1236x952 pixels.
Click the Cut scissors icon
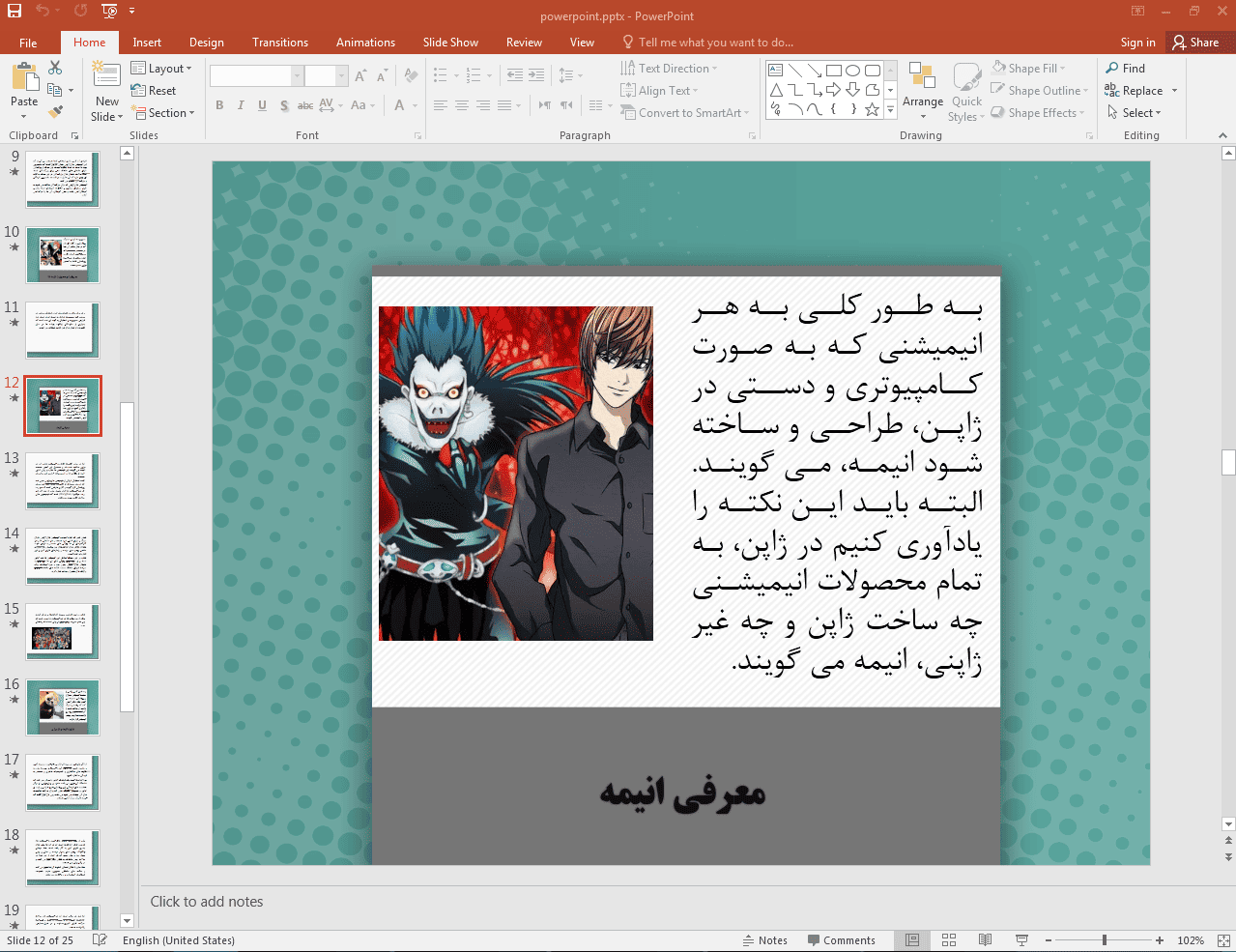[x=55, y=68]
